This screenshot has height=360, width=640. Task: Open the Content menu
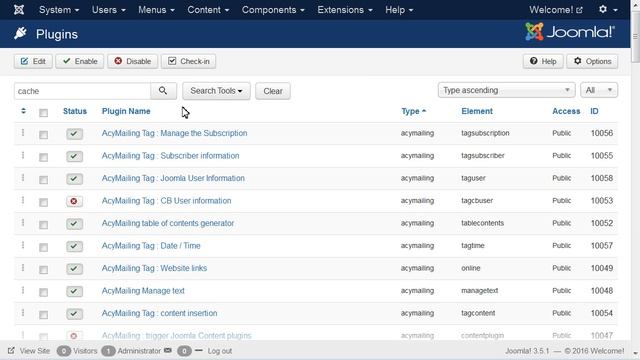pos(208,9)
